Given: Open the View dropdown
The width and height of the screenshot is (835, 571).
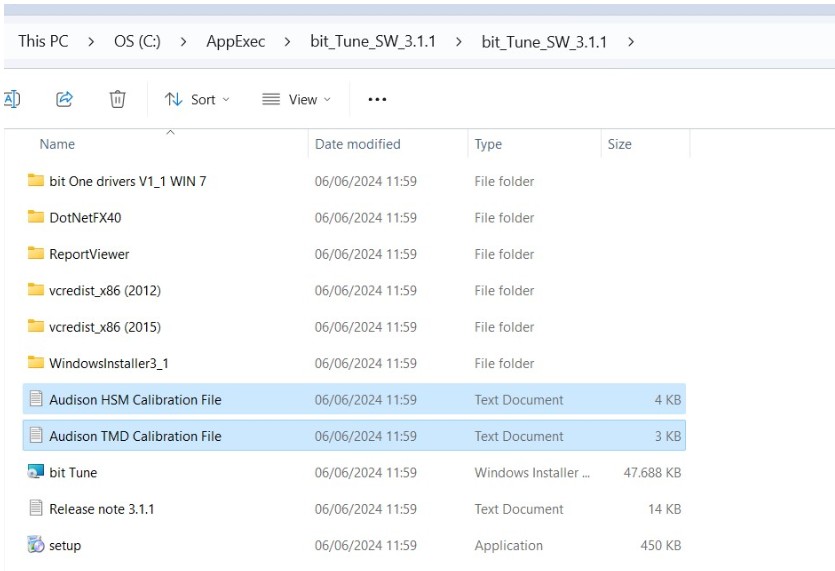Looking at the screenshot, I should (x=297, y=100).
